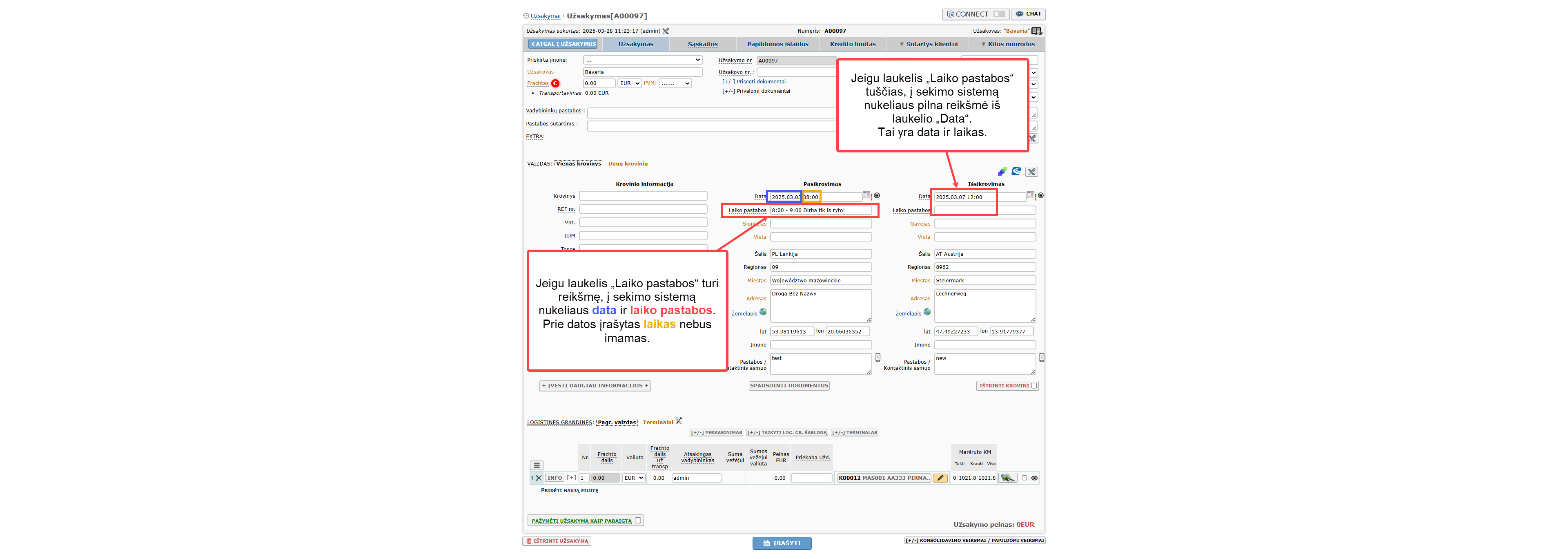The width and height of the screenshot is (1568, 559).
Task: Click into the Užsakovas field containing Bavaria
Action: (x=643, y=72)
